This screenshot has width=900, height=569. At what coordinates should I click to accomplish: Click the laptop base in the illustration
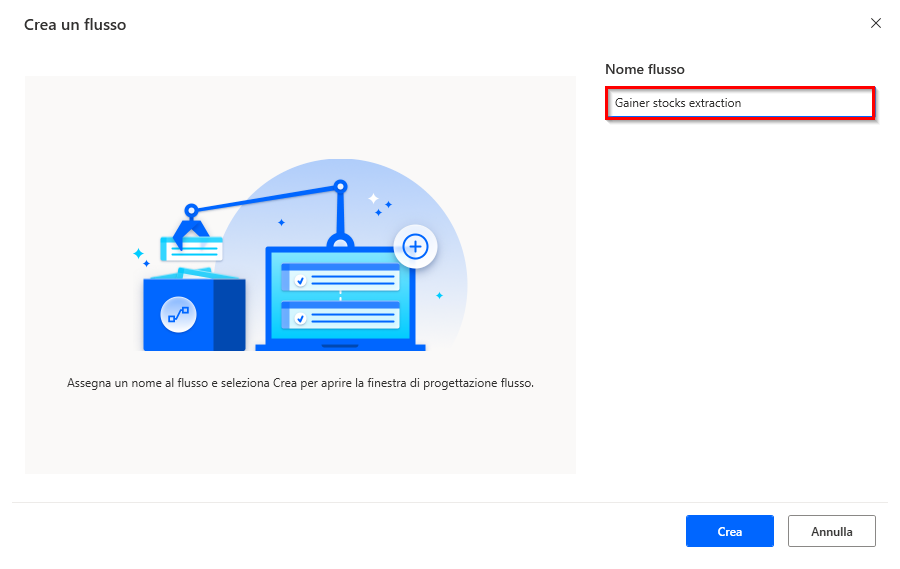click(x=340, y=347)
